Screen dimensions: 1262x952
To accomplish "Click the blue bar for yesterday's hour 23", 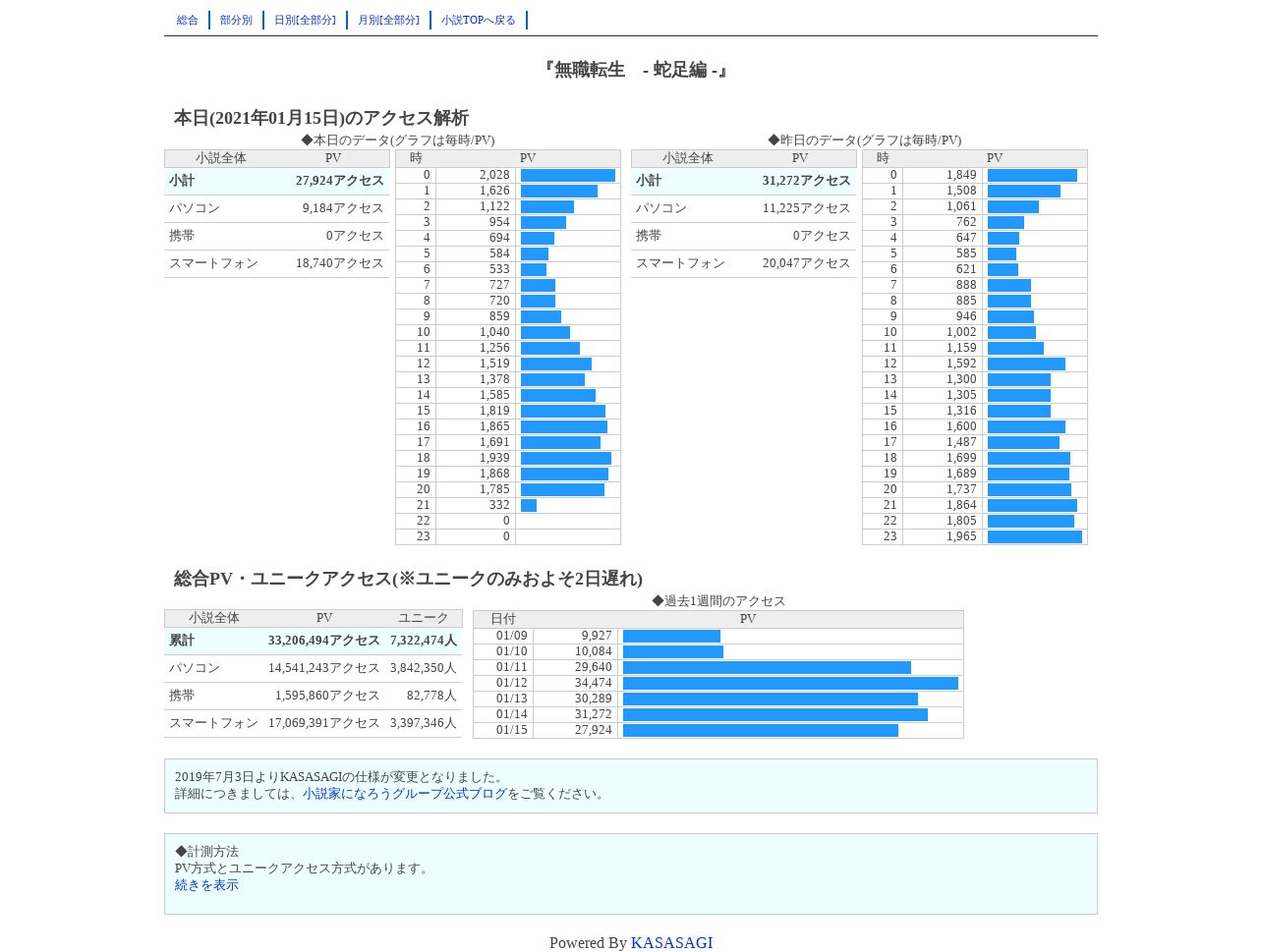I will [1035, 536].
